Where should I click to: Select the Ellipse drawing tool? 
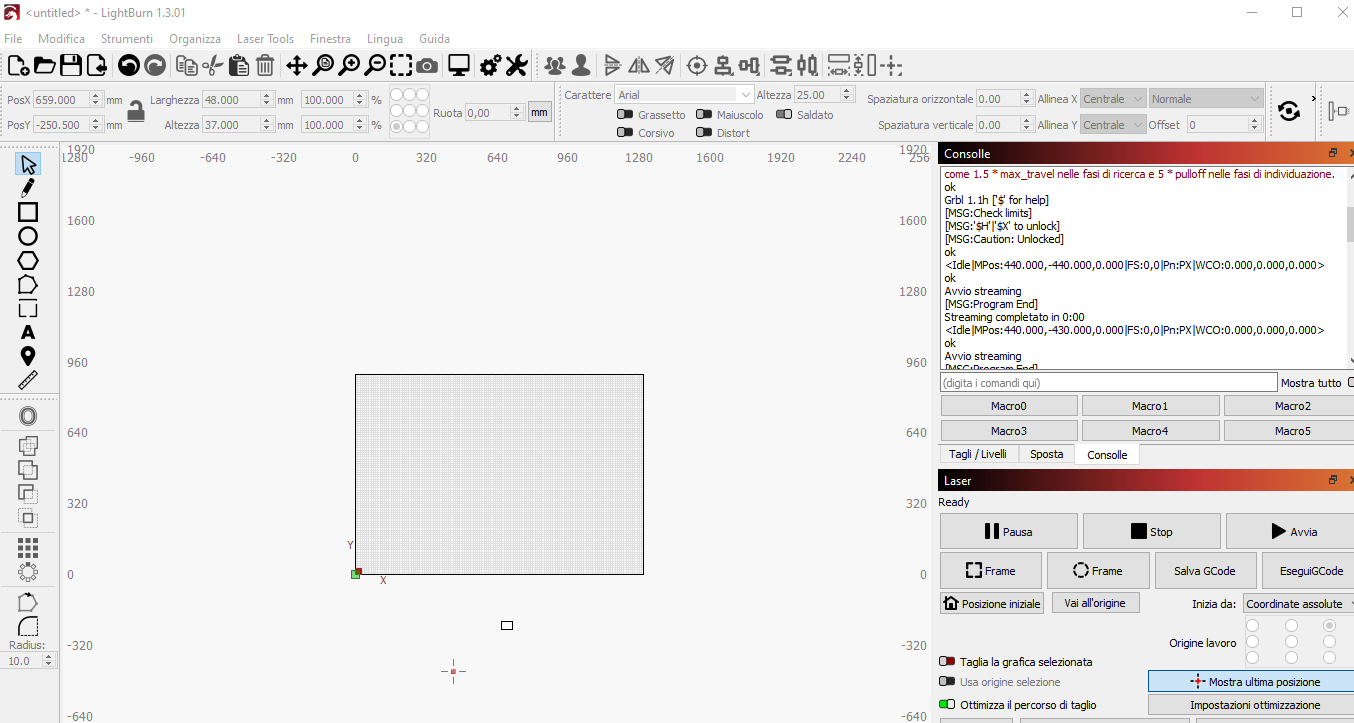[28, 236]
